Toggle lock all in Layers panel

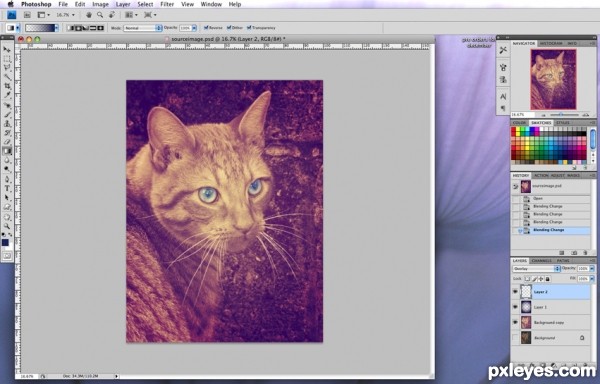point(548,279)
